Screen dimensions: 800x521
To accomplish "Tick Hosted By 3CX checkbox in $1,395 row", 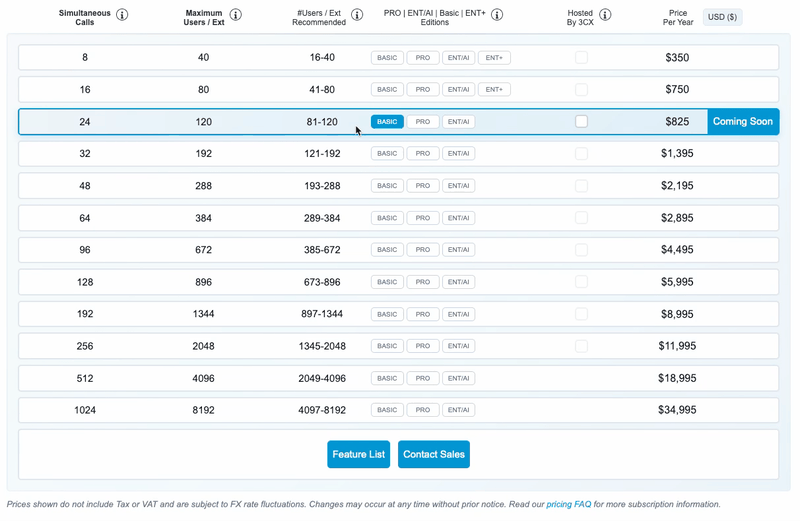I will (581, 154).
